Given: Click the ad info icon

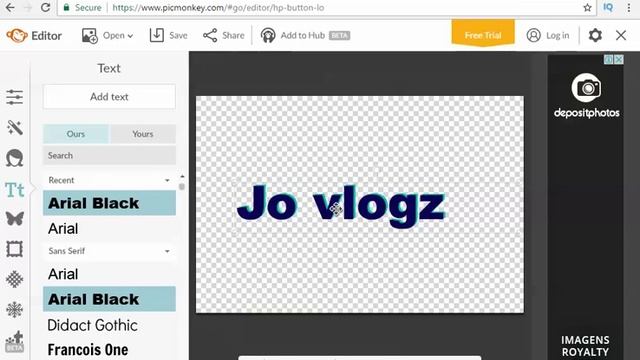Looking at the screenshot, I should tap(609, 60).
